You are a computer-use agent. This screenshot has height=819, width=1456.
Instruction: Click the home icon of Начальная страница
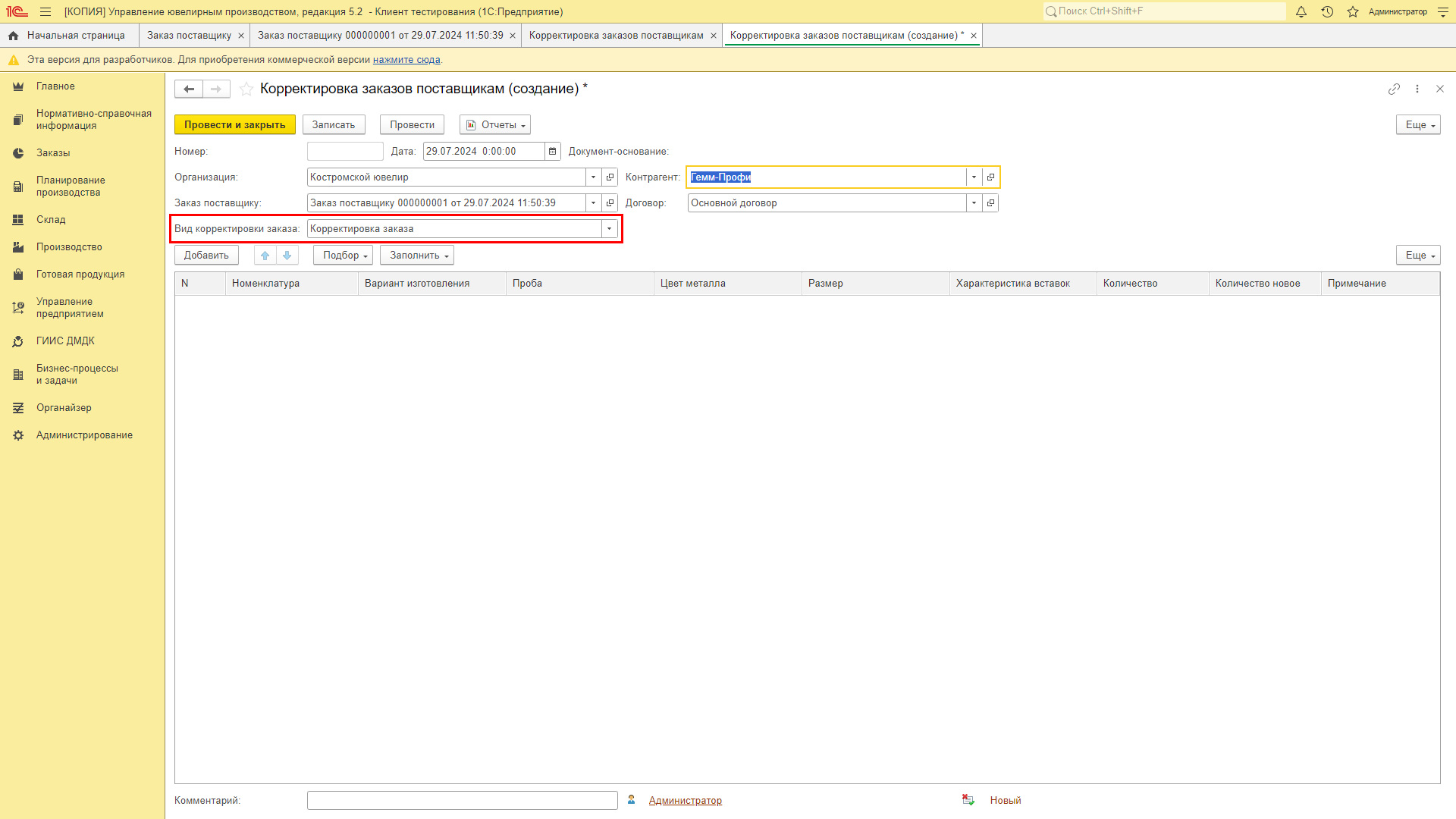13,36
